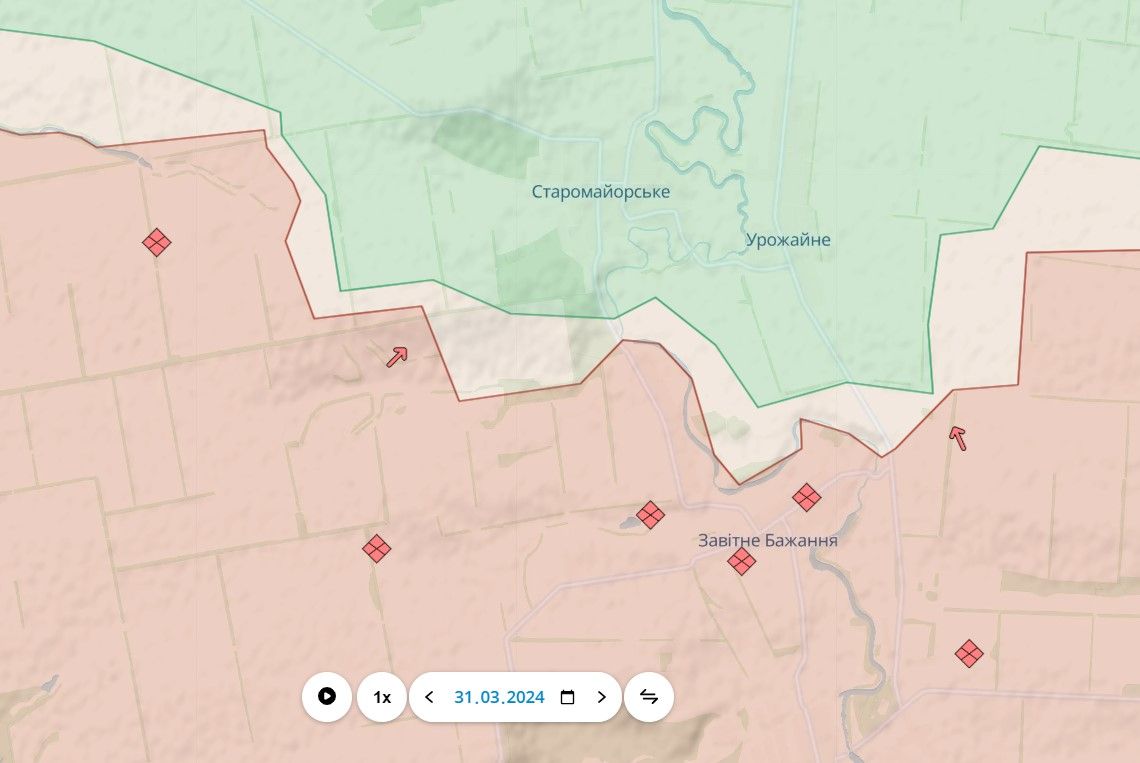
Task: Select unit marker directly below Завітне Бажання label
Action: pos(741,562)
